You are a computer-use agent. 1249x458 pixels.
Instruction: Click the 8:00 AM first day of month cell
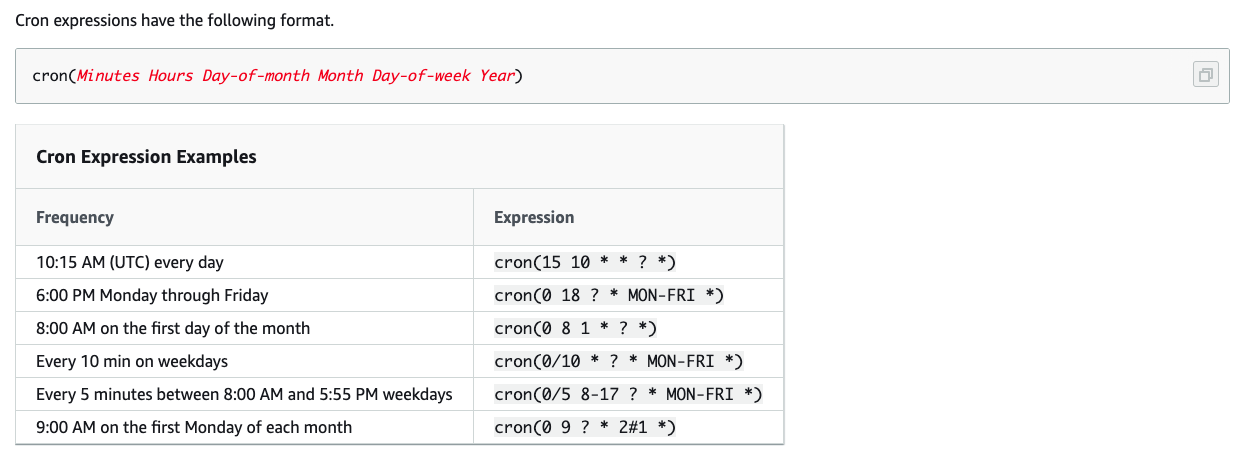point(173,328)
